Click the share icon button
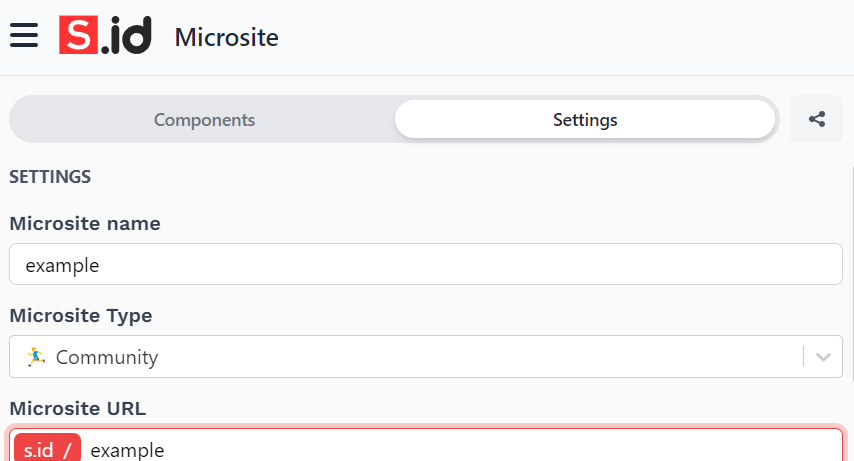The image size is (854, 461). click(817, 120)
